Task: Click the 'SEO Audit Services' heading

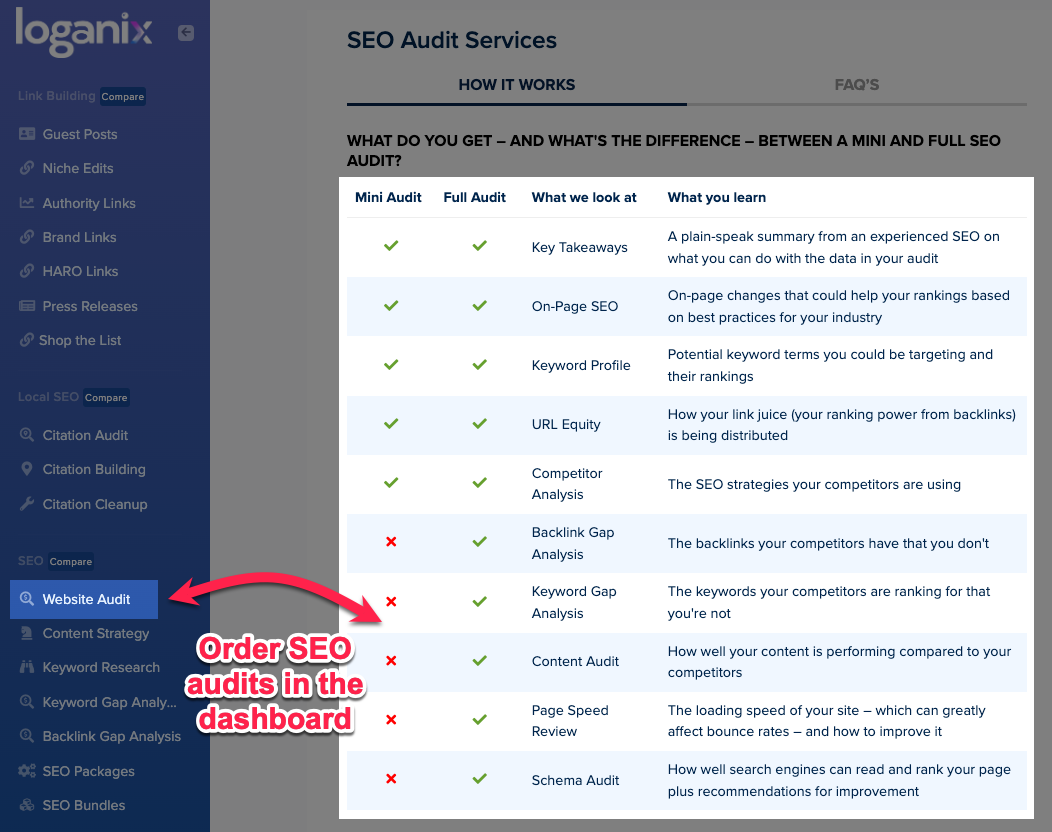Action: pyautogui.click(x=452, y=40)
